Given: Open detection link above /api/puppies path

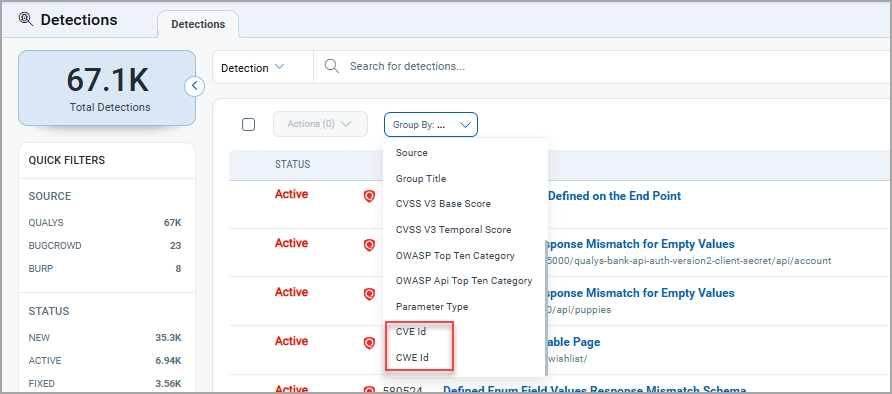Looking at the screenshot, I should [x=641, y=293].
